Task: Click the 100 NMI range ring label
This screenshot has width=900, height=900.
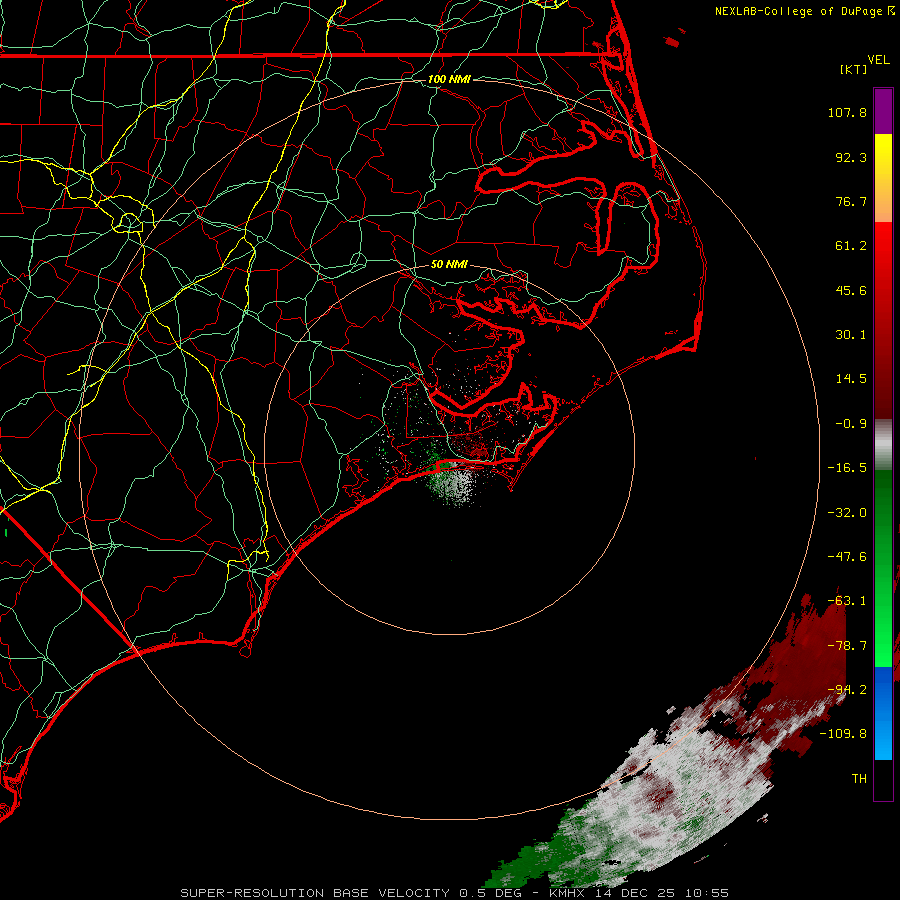Action: point(449,79)
